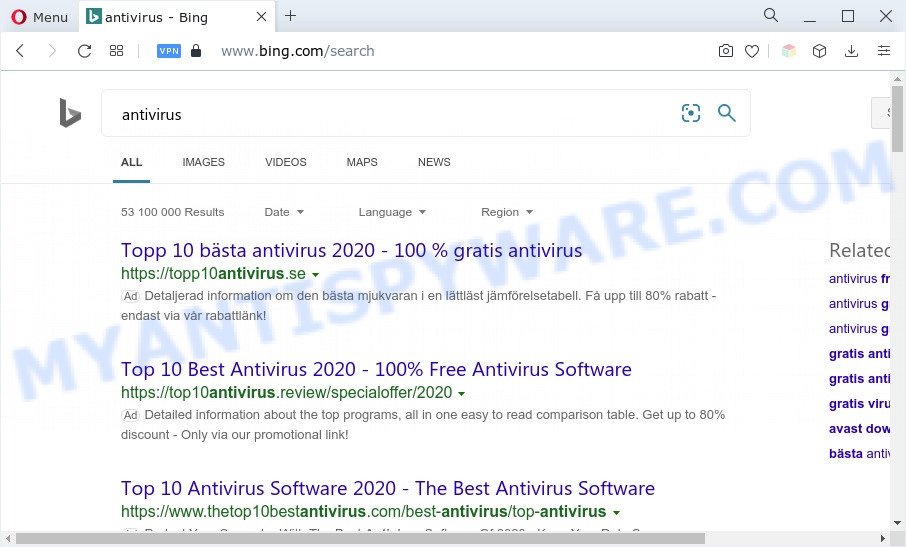Switch to the MAPS tab

(362, 162)
